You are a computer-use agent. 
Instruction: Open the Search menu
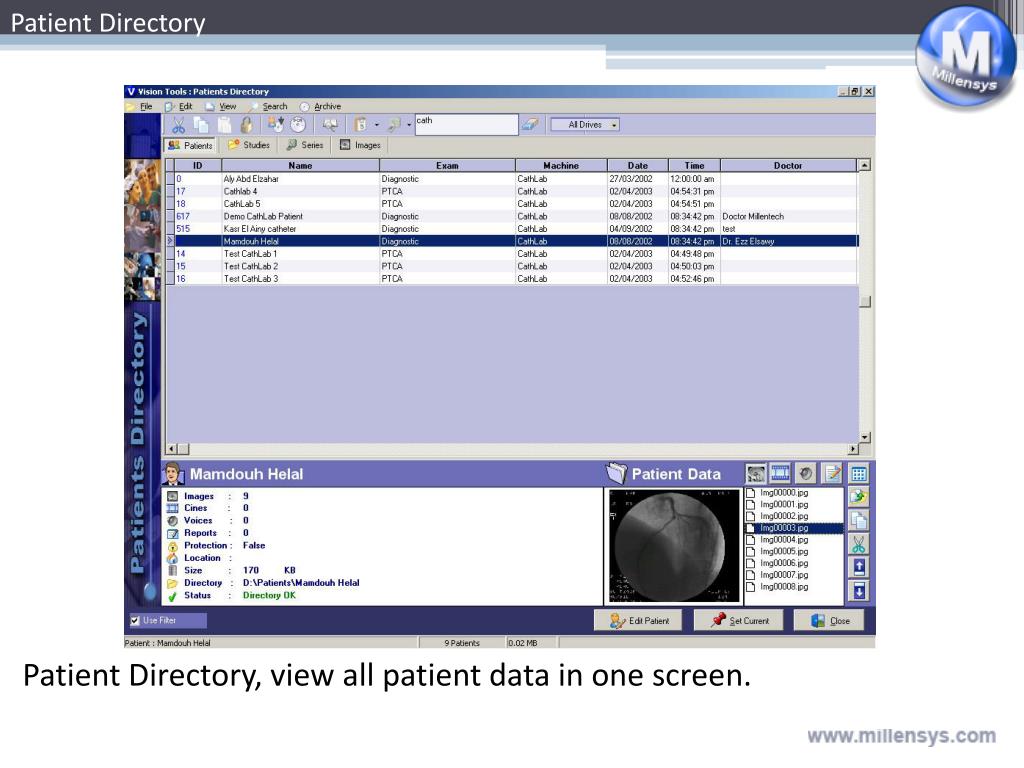(274, 106)
